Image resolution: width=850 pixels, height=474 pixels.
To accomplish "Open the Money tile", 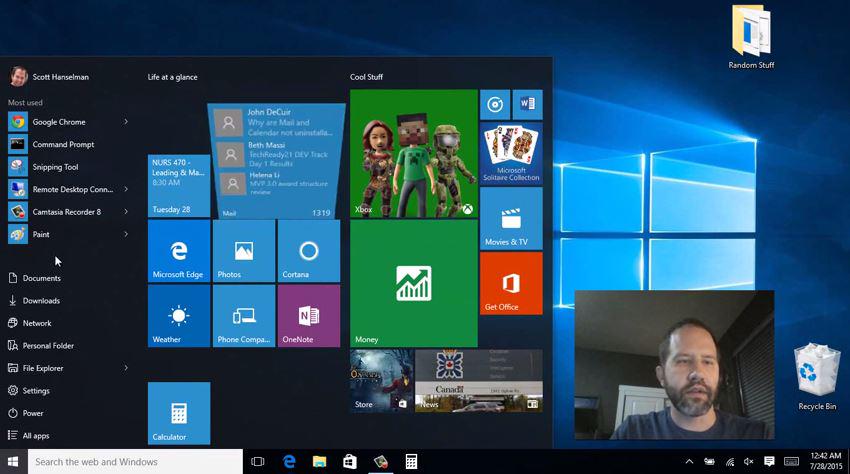I will coord(414,284).
